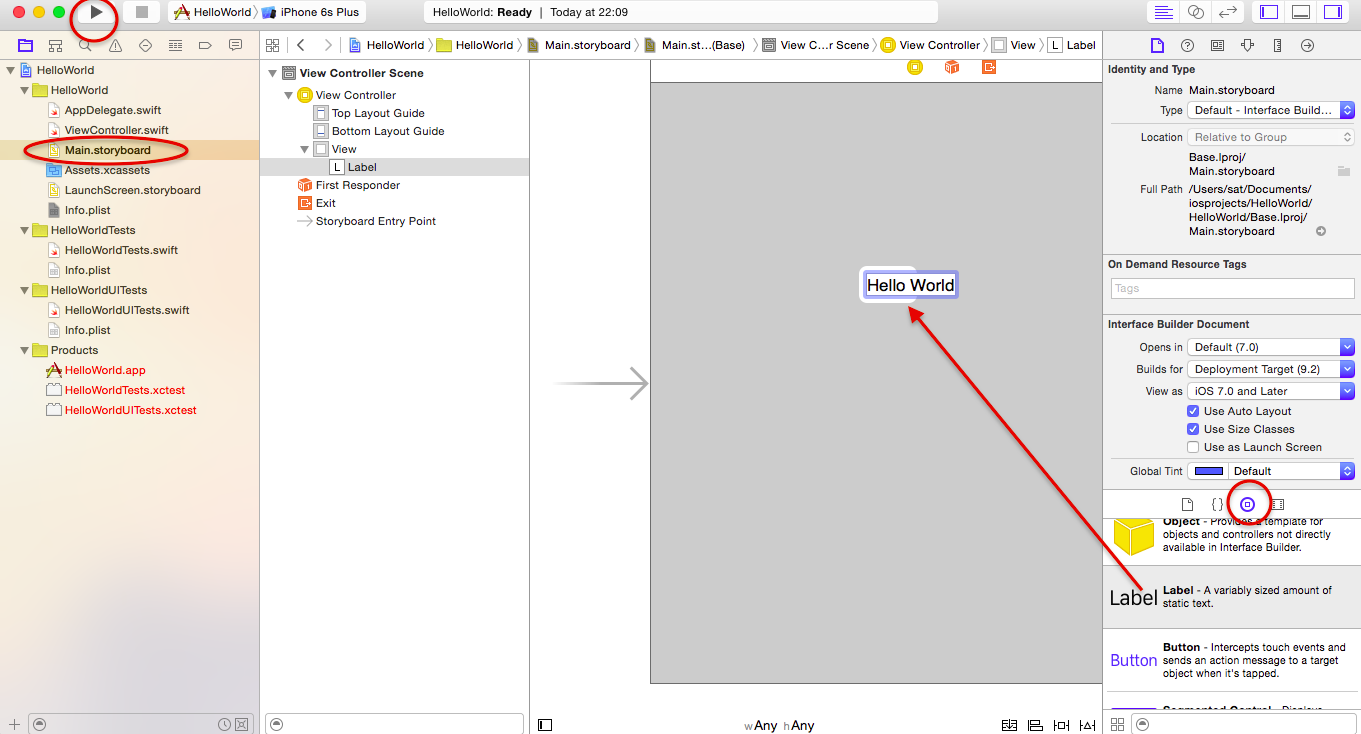Show the Project navigator

point(26,45)
